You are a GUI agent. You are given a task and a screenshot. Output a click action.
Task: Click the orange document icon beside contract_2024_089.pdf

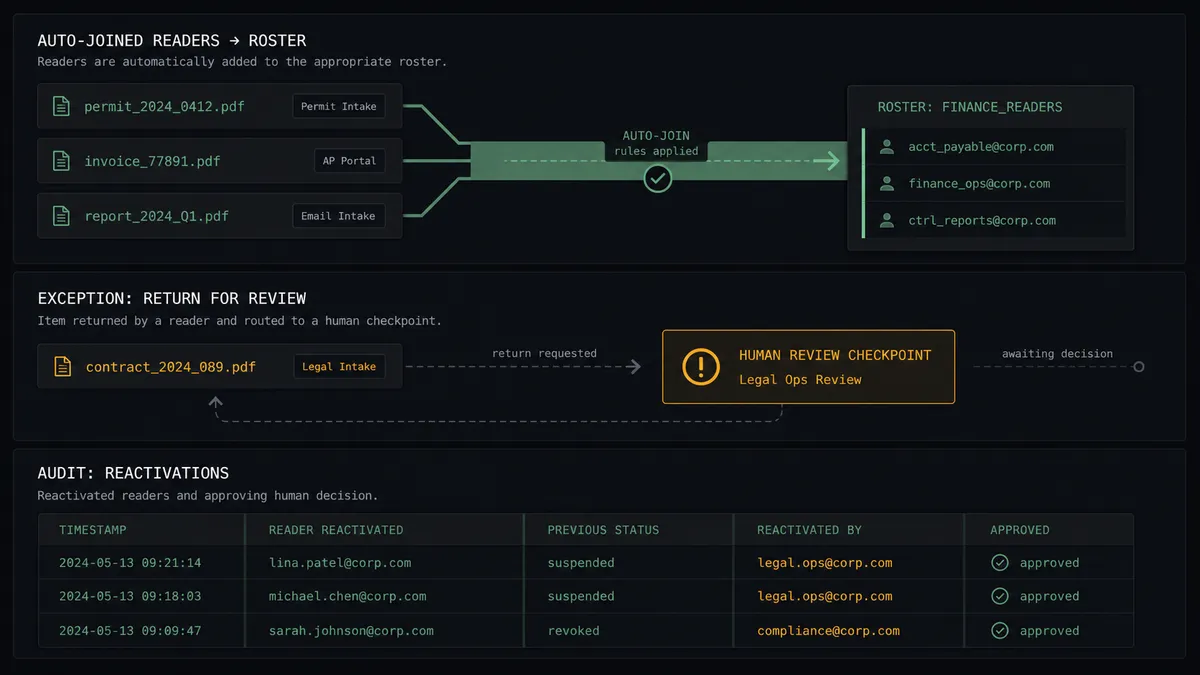tap(62, 367)
